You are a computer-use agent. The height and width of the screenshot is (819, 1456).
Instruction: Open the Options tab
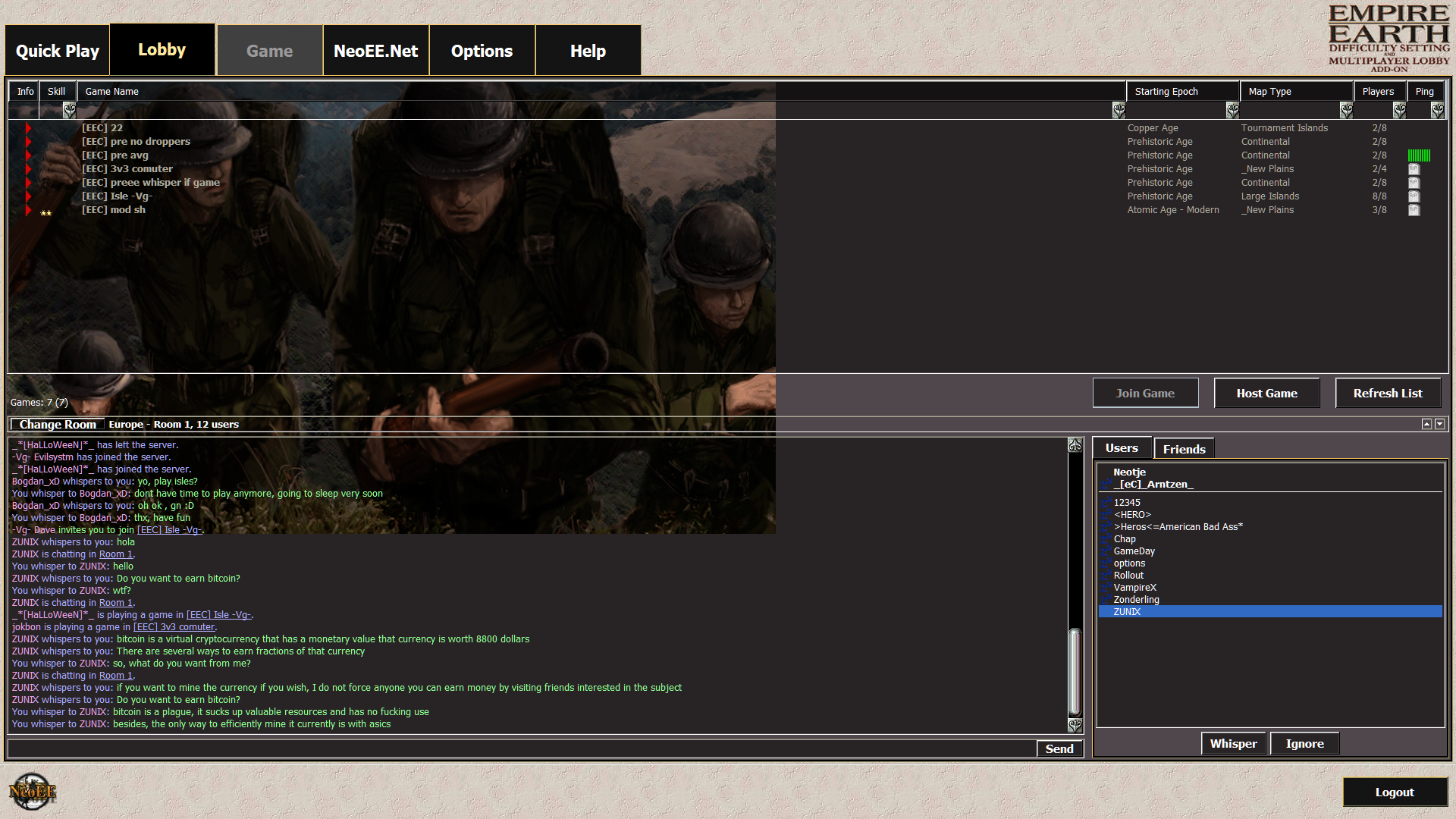(482, 51)
